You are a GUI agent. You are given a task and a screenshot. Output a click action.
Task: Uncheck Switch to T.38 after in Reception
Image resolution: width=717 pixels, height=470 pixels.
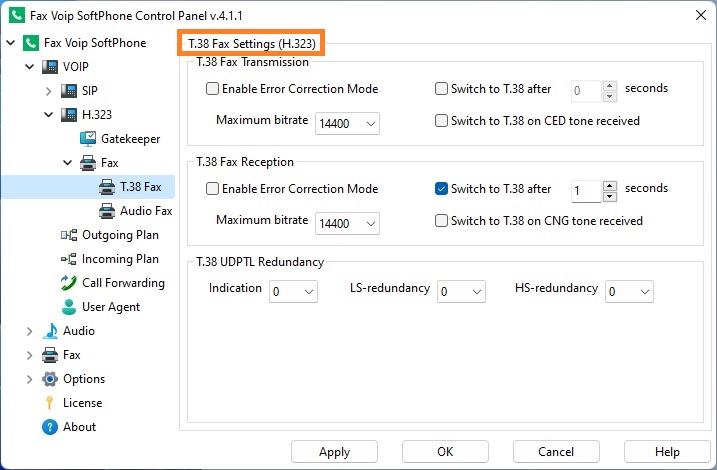[441, 189]
